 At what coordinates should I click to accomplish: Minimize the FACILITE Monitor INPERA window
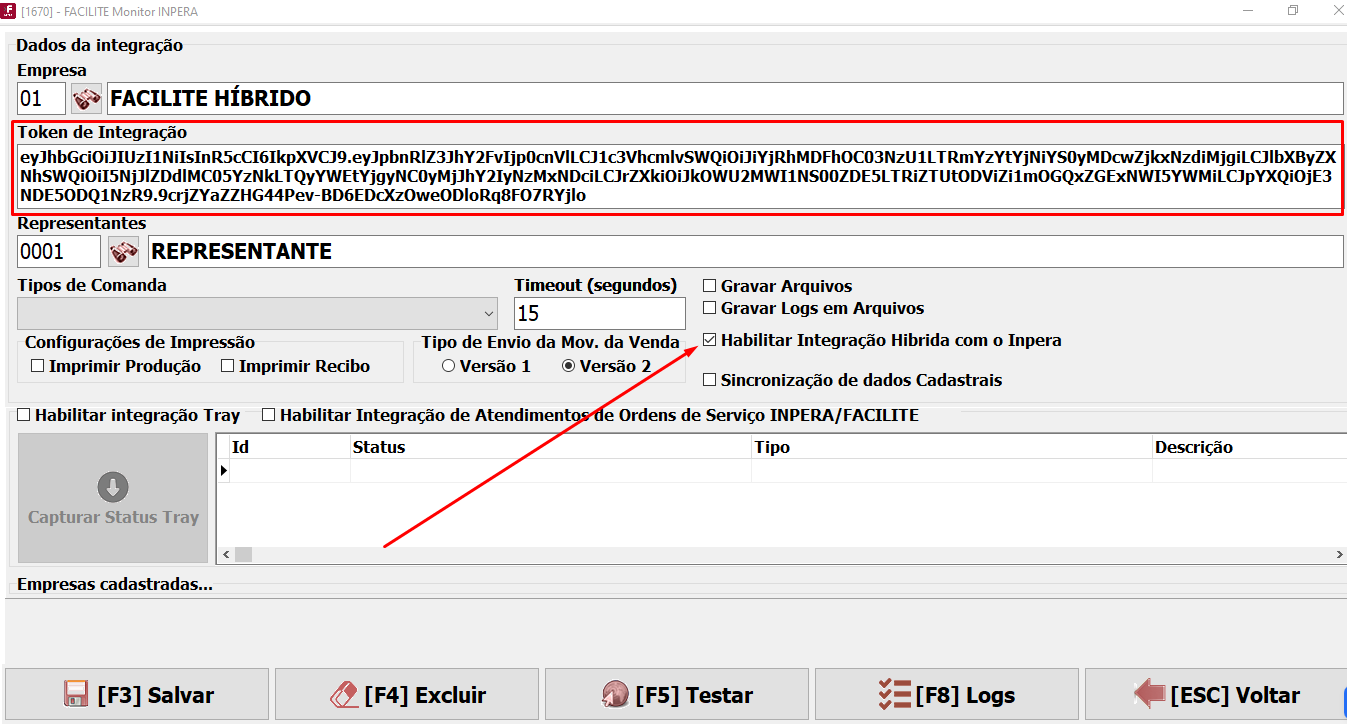coord(1247,10)
